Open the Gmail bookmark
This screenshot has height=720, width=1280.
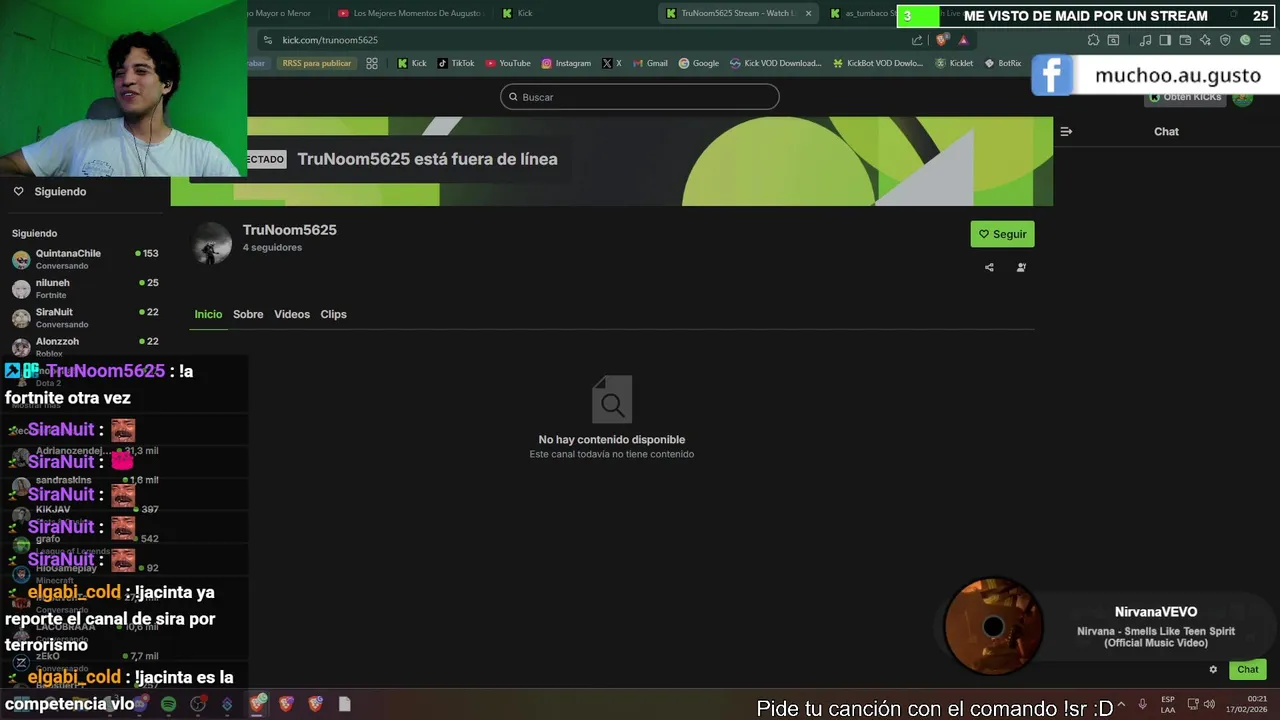pos(650,63)
